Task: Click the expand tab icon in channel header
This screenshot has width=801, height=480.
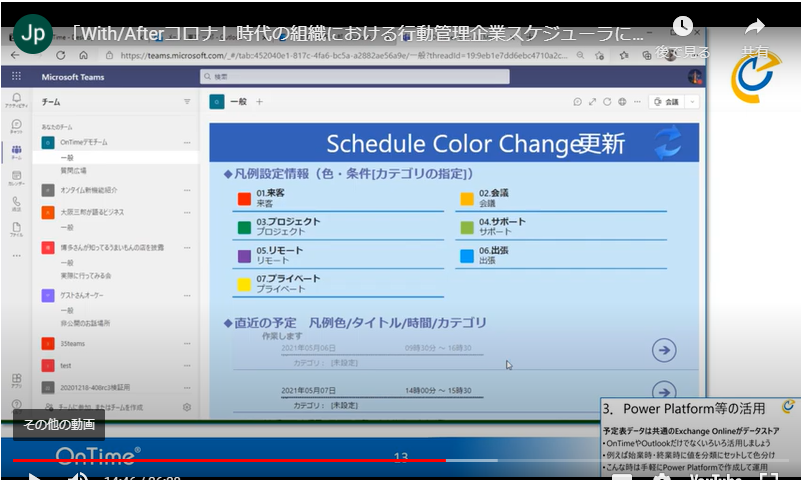Action: tap(592, 102)
